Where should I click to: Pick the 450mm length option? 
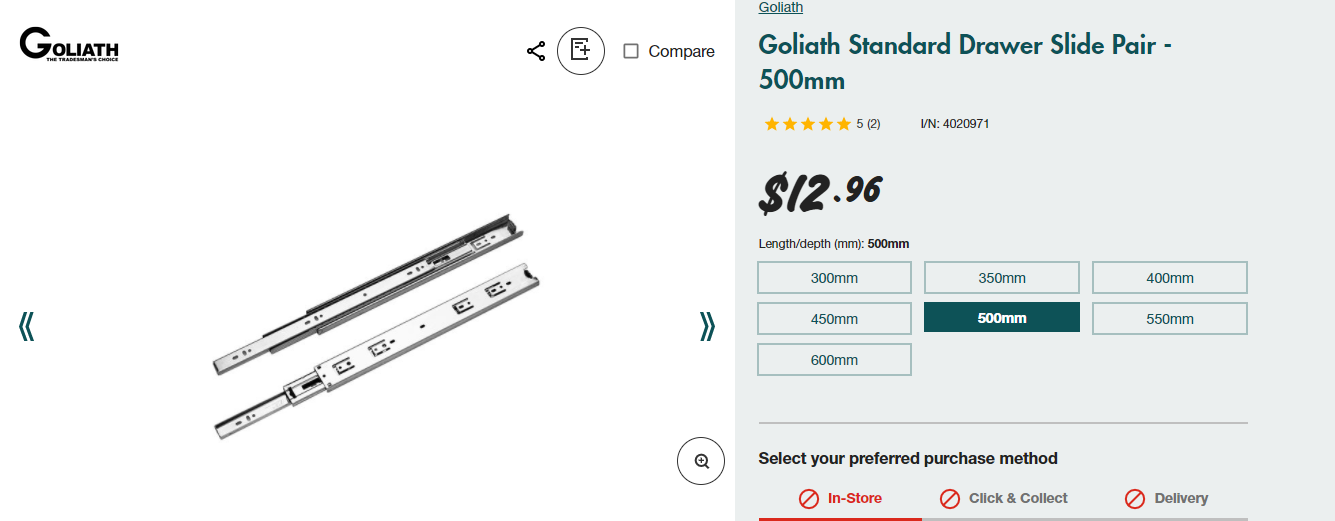[834, 319]
